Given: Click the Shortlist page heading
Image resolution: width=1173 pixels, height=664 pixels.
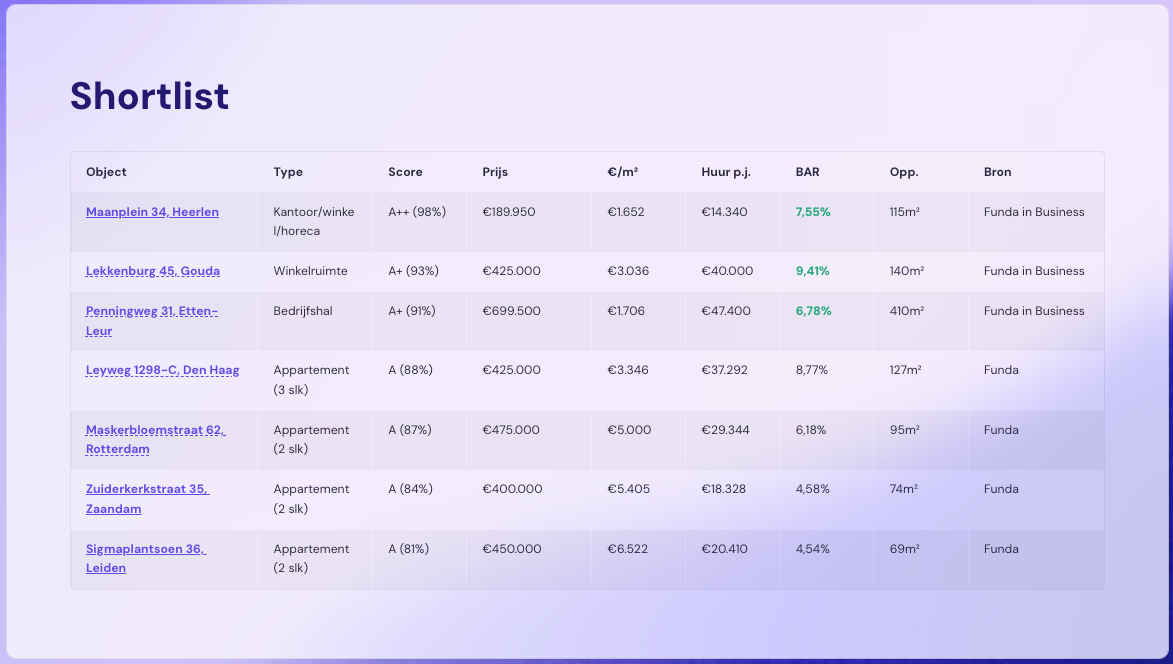Looking at the screenshot, I should tap(149, 96).
